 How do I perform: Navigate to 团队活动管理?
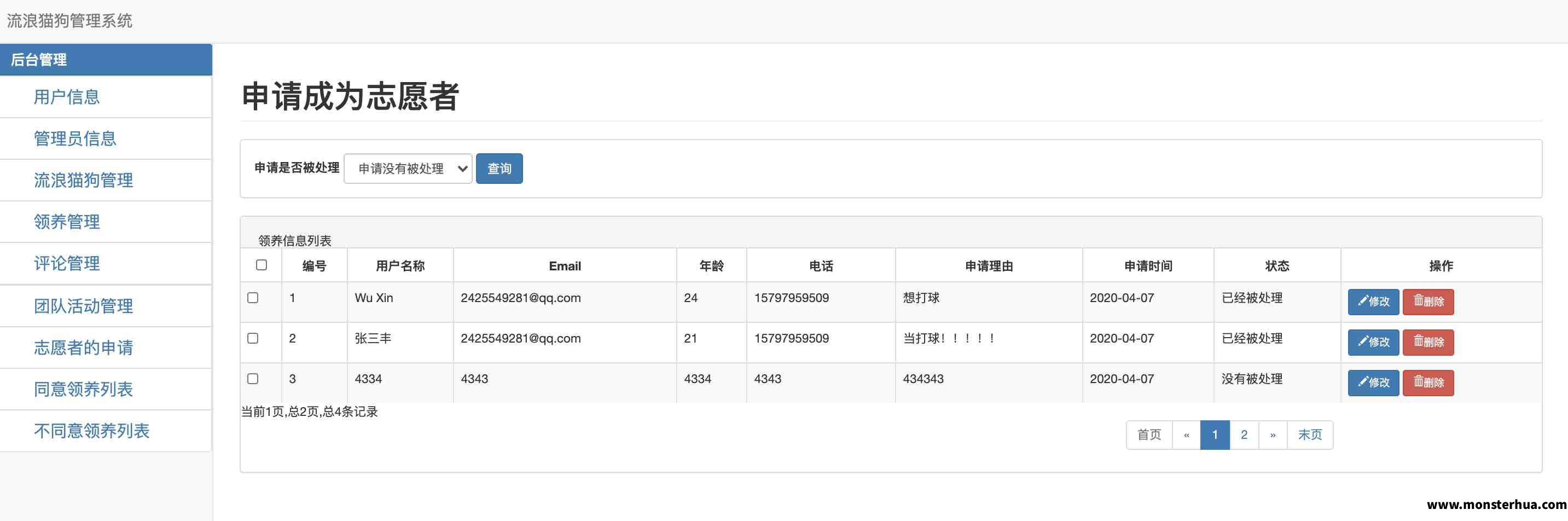tap(106, 306)
